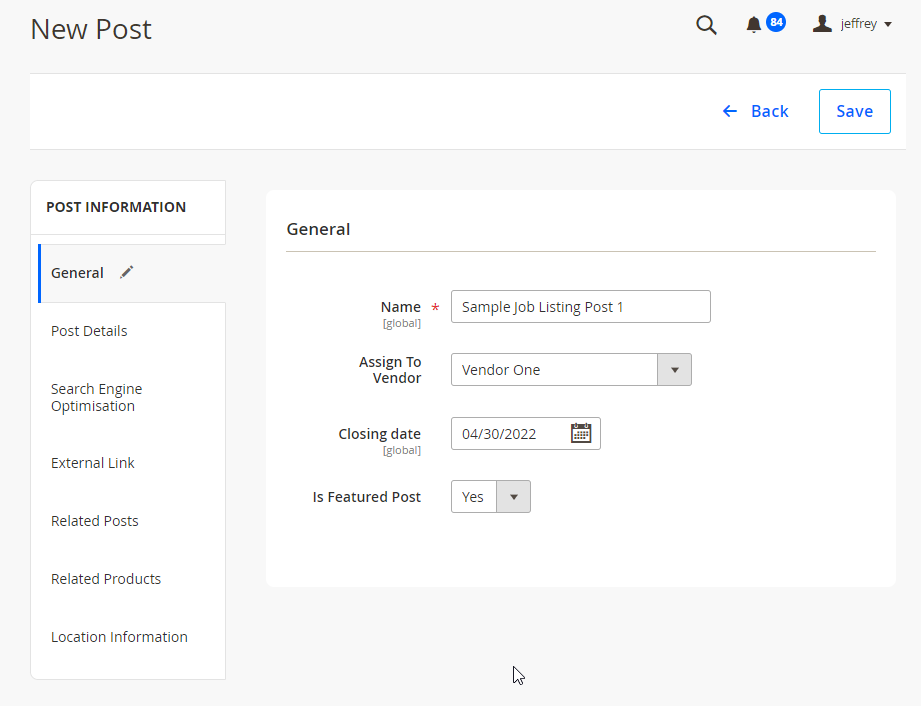
Task: Save the new post
Action: 855,112
